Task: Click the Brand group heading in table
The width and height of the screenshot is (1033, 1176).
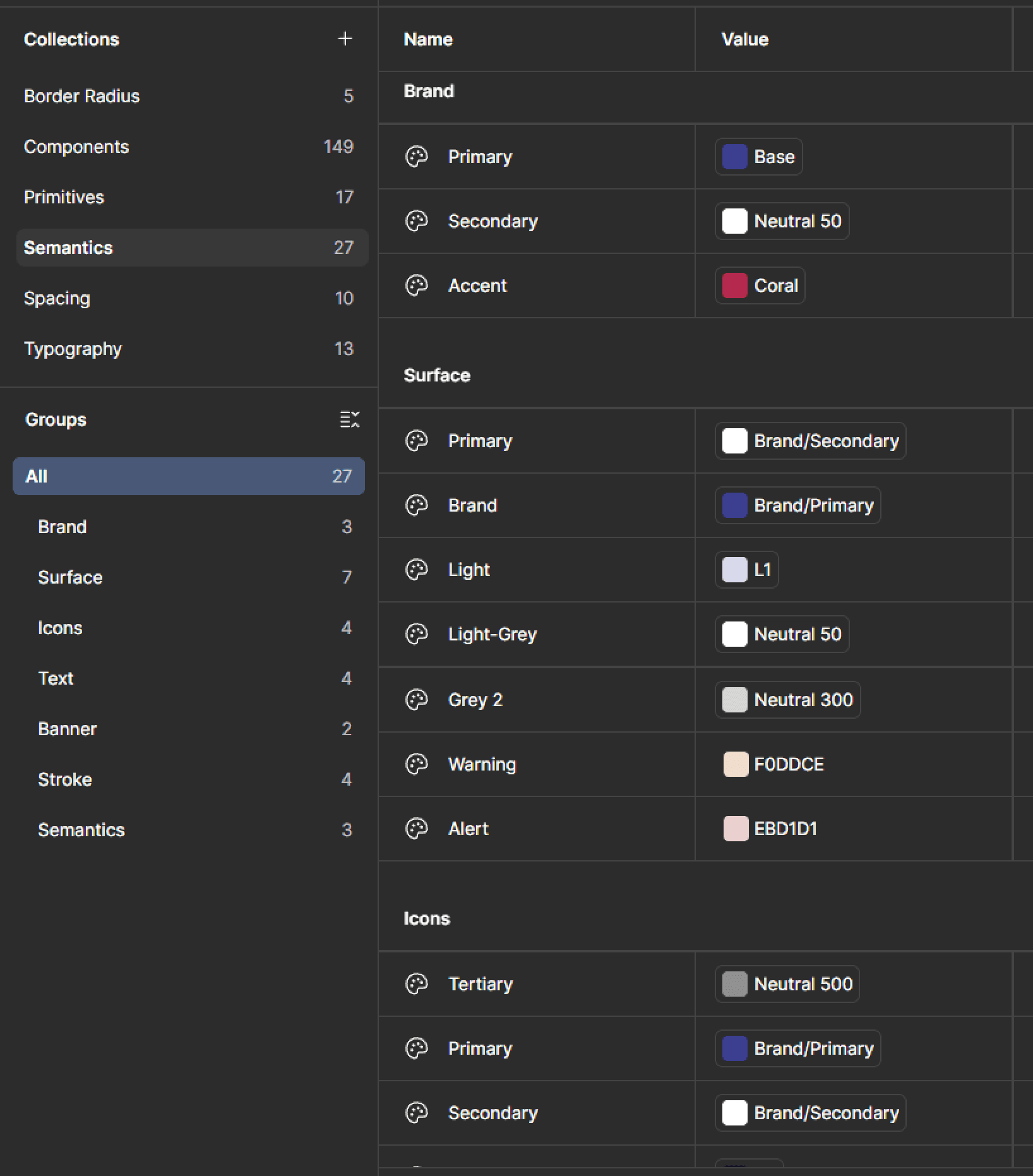Action: click(x=429, y=91)
